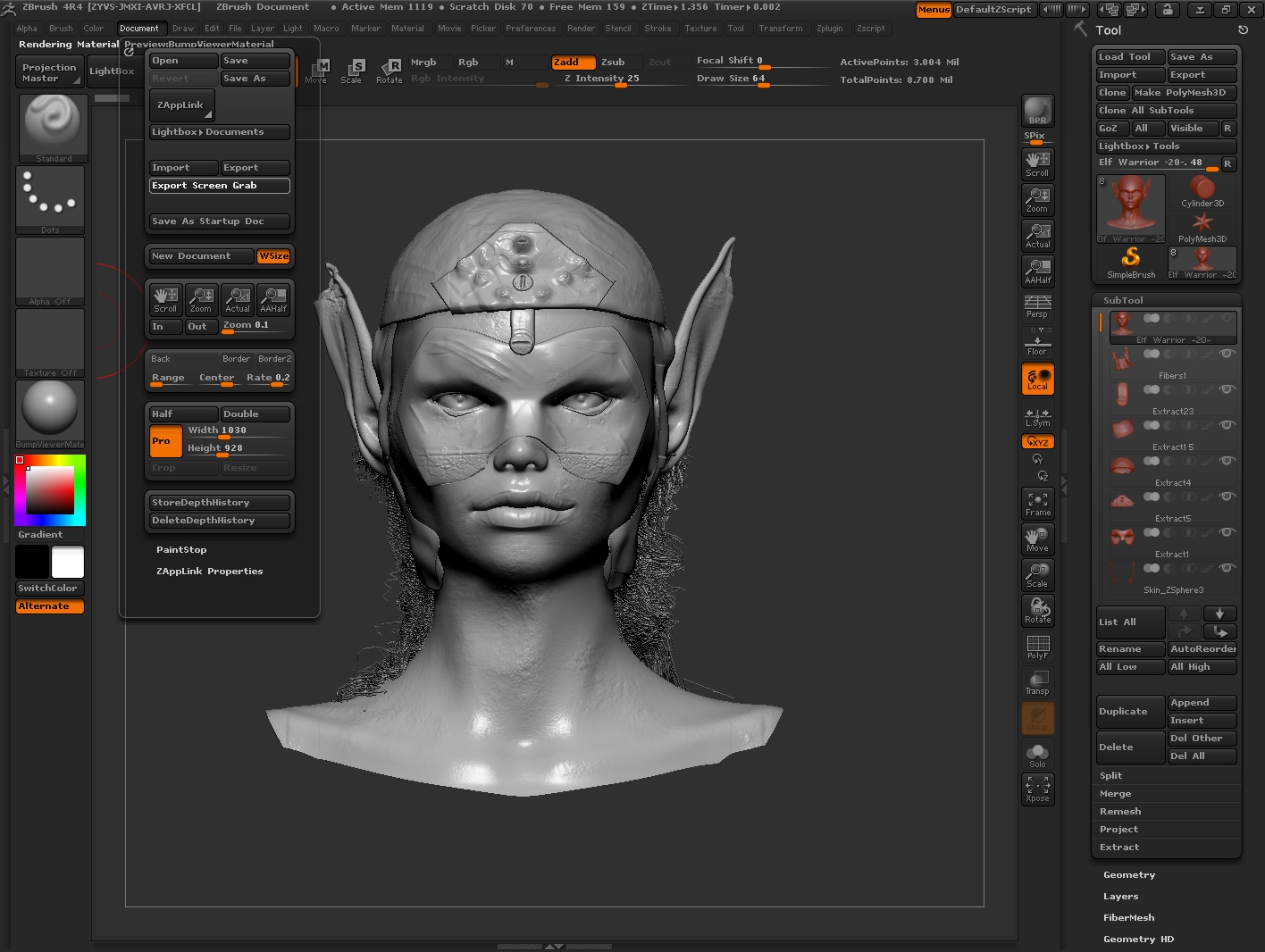
Task: Select the Extract23 subtool row
Action: point(1173,400)
